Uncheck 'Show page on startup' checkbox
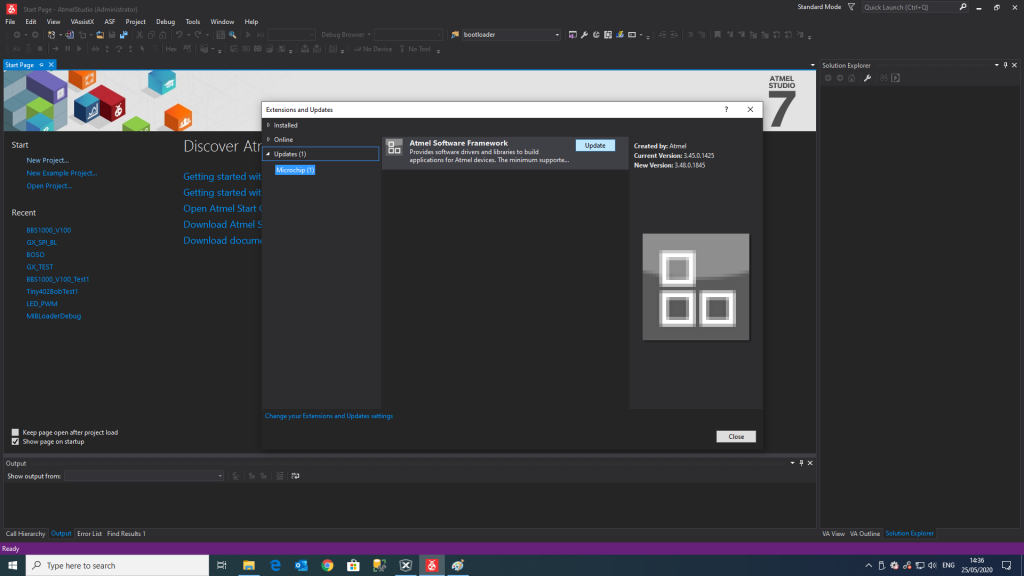The height and width of the screenshot is (576, 1024). [15, 441]
